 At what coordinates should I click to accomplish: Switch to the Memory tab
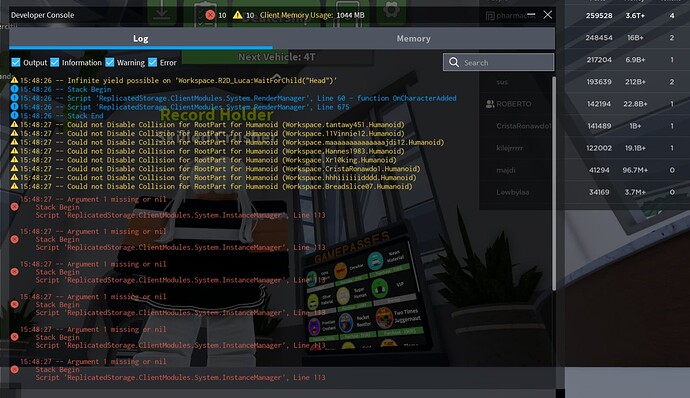[414, 38]
